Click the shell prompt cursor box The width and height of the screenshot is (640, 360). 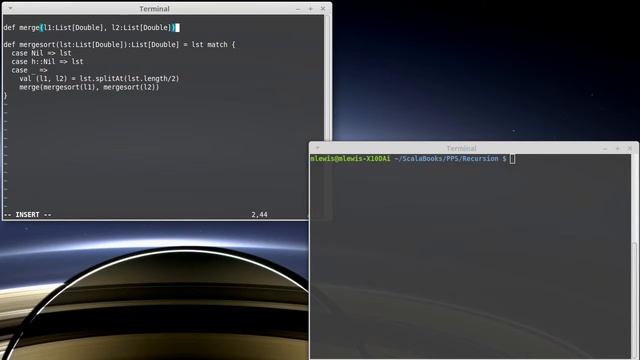click(513, 159)
